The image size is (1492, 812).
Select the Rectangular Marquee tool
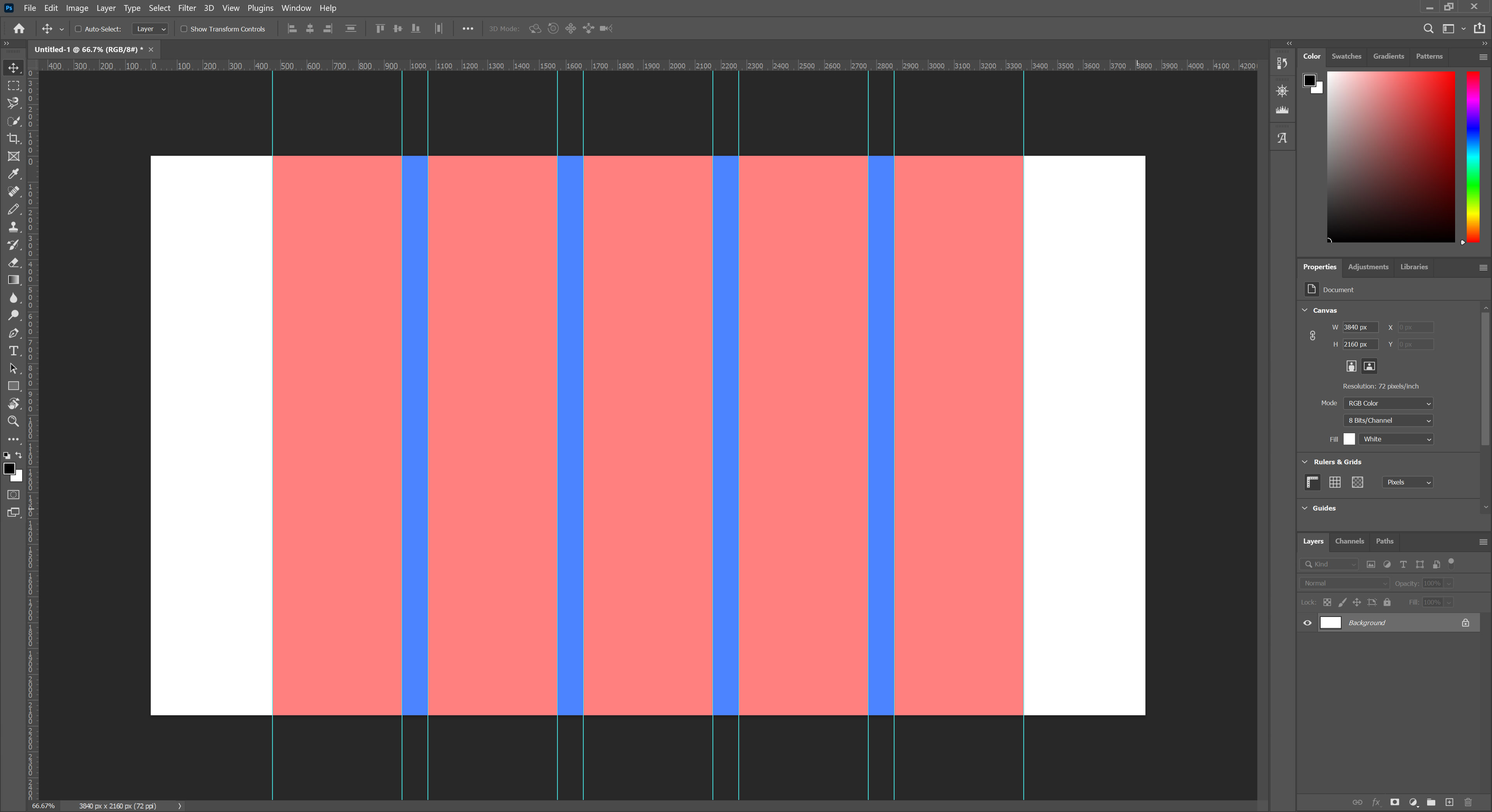pos(13,86)
